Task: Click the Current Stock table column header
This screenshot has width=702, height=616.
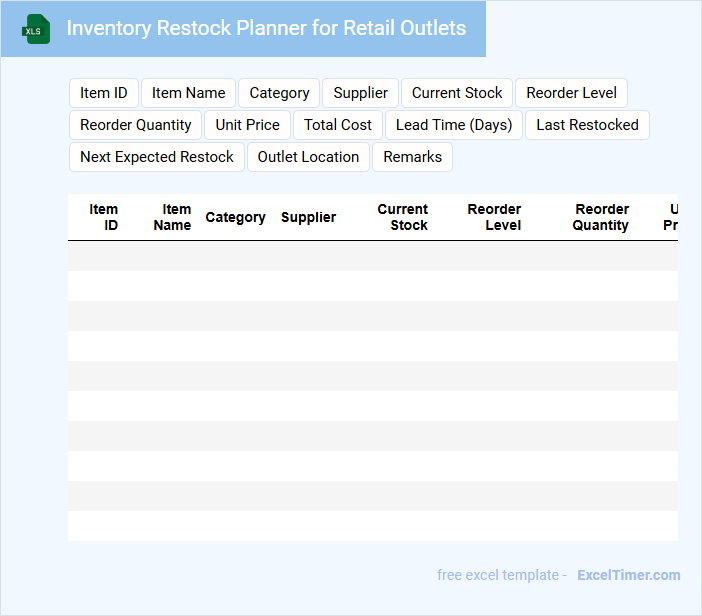Action: click(x=403, y=217)
